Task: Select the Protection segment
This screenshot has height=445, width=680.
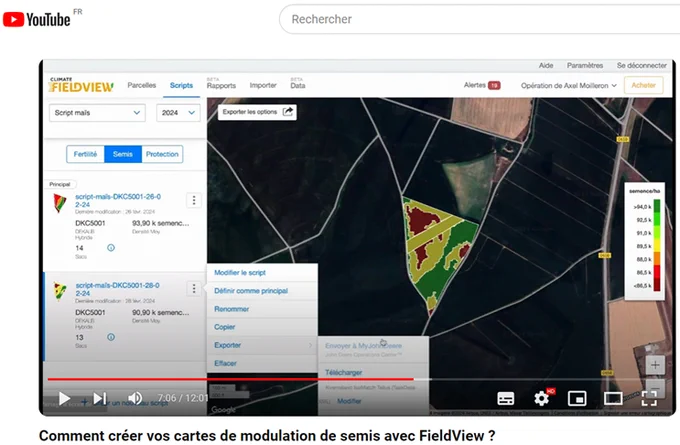Action: [x=162, y=154]
